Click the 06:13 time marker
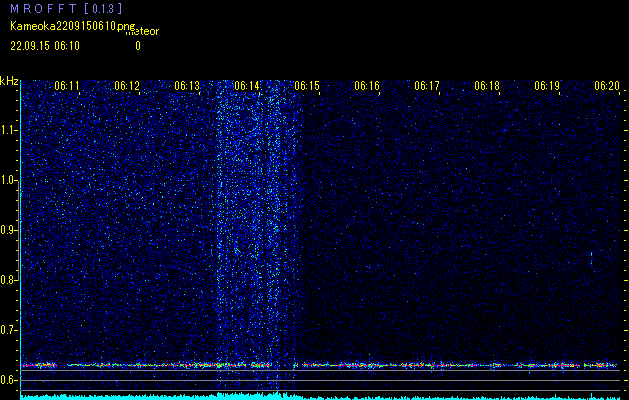The image size is (629, 400). 187,85
